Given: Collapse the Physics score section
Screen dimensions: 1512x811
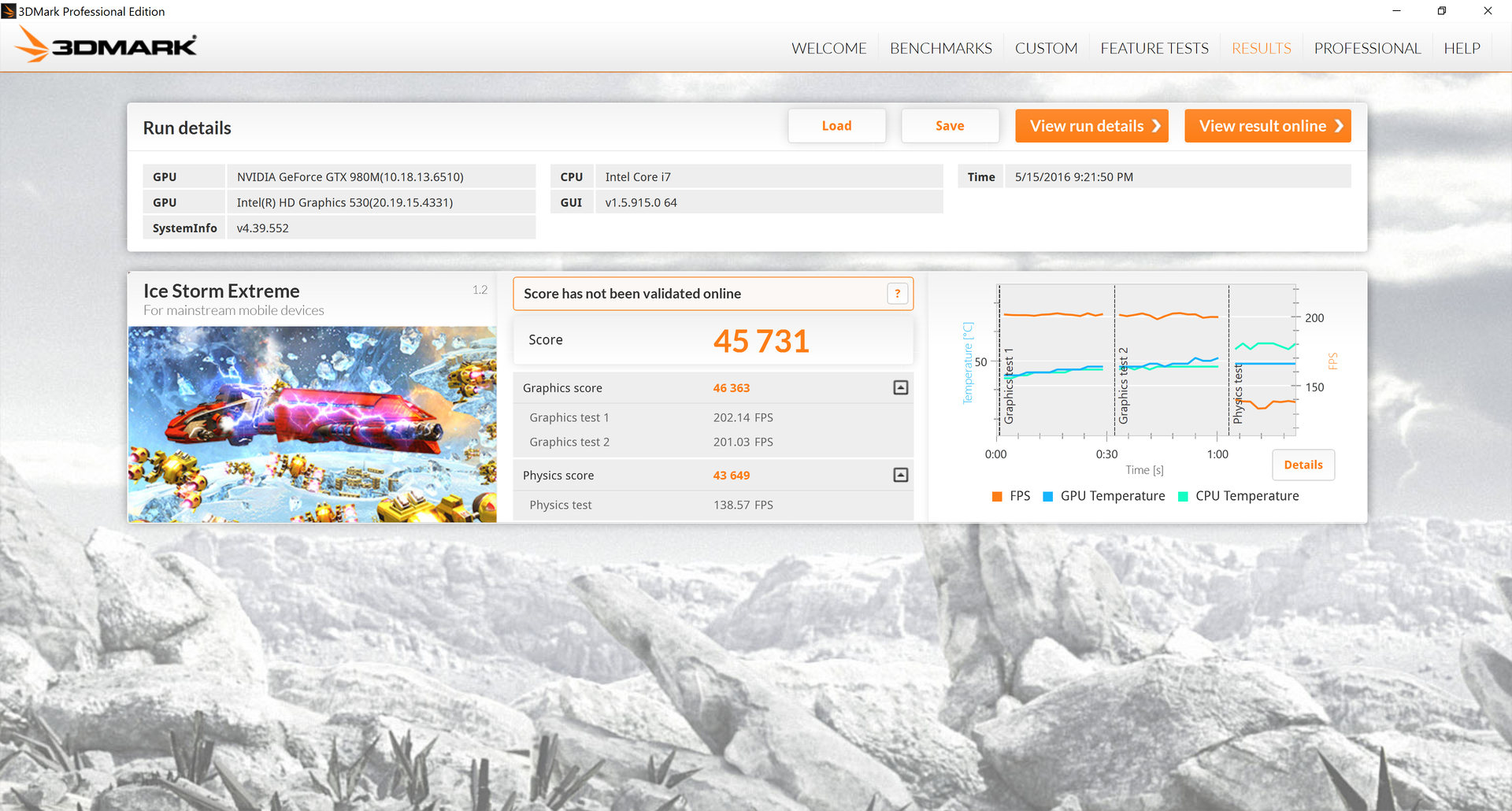Looking at the screenshot, I should pos(901,475).
